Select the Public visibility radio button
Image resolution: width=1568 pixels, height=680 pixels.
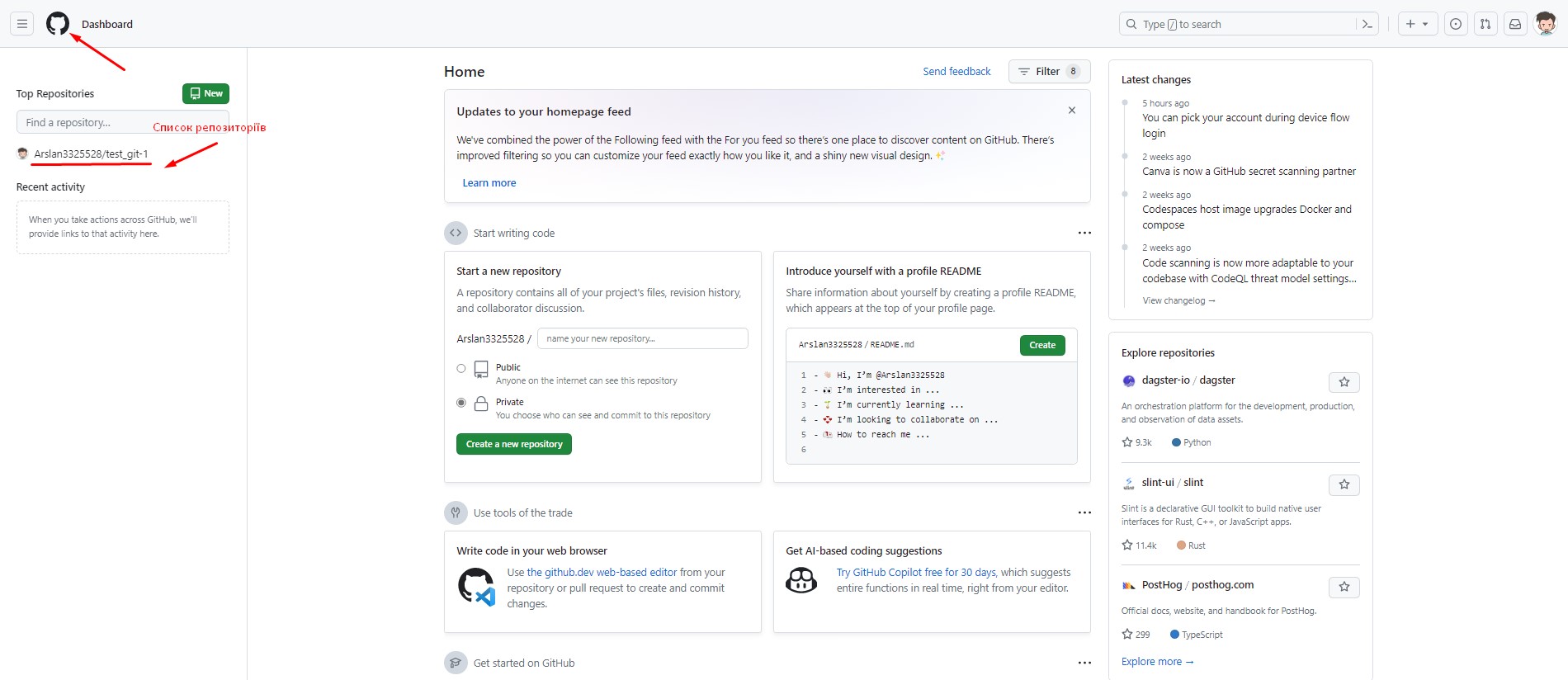[461, 368]
